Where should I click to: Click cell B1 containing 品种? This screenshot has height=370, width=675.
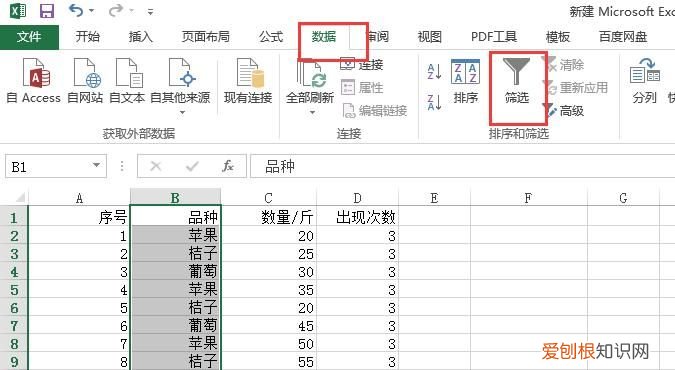pyautogui.click(x=175, y=217)
